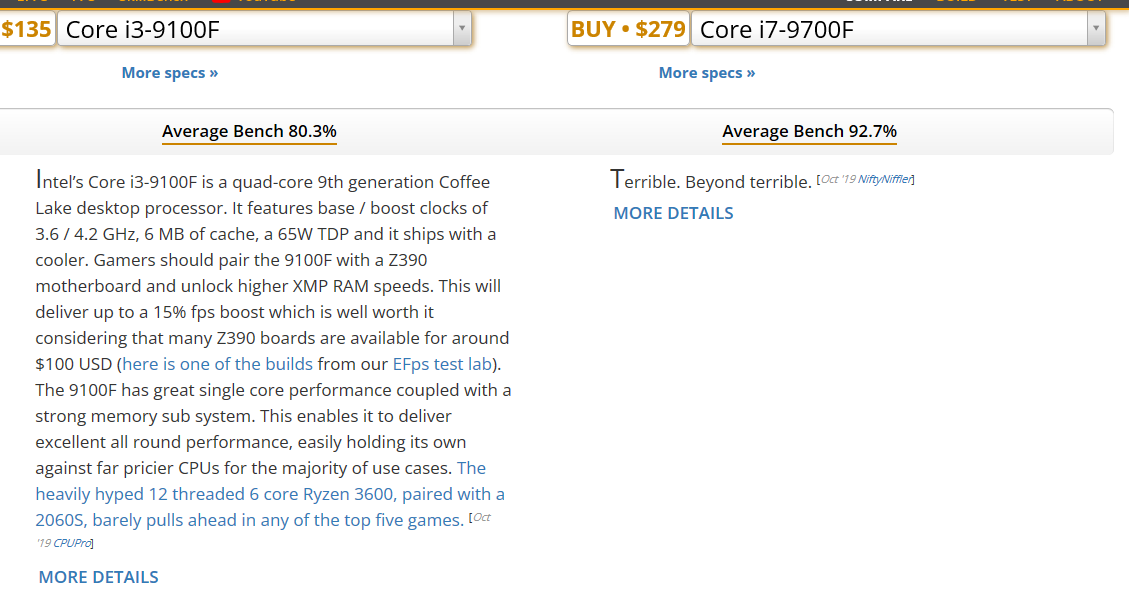Open the heavily hyped Ryzen 3600 link
The height and width of the screenshot is (595, 1129).
click(270, 494)
